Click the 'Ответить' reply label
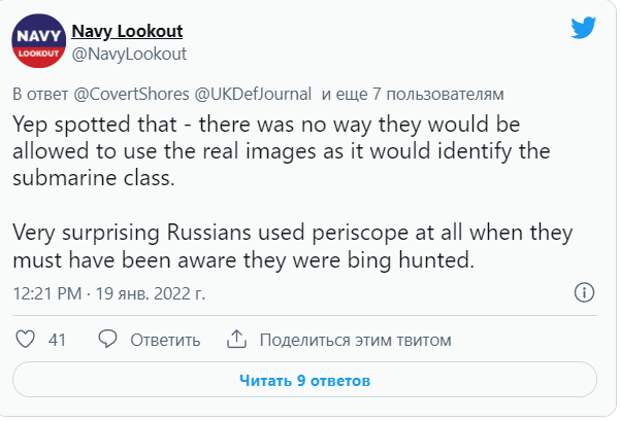620x421 pixels. (165, 340)
